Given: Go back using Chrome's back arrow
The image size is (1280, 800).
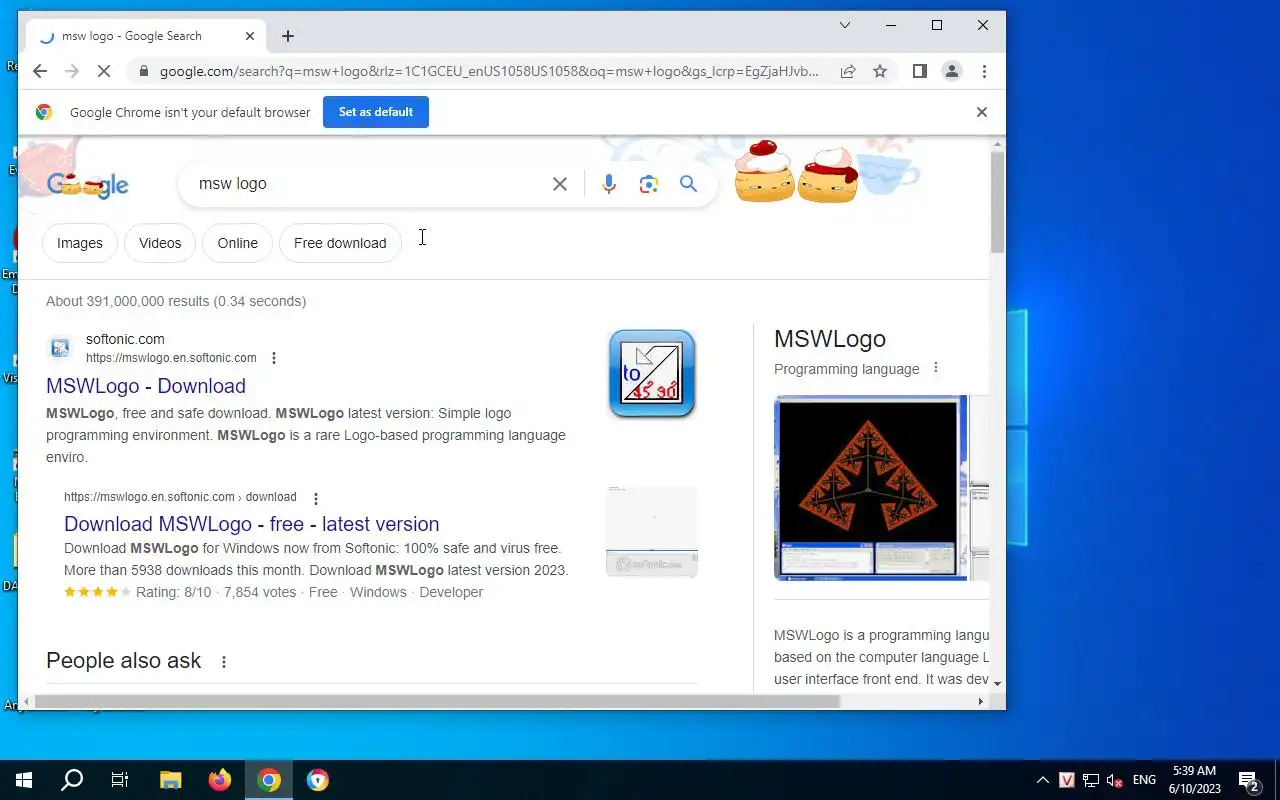Looking at the screenshot, I should click(x=40, y=71).
